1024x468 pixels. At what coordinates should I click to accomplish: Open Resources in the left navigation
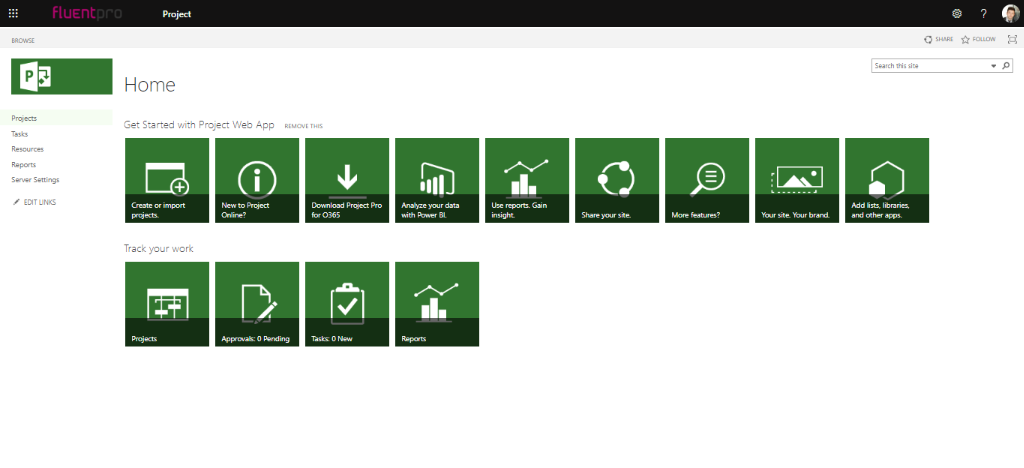coord(27,149)
